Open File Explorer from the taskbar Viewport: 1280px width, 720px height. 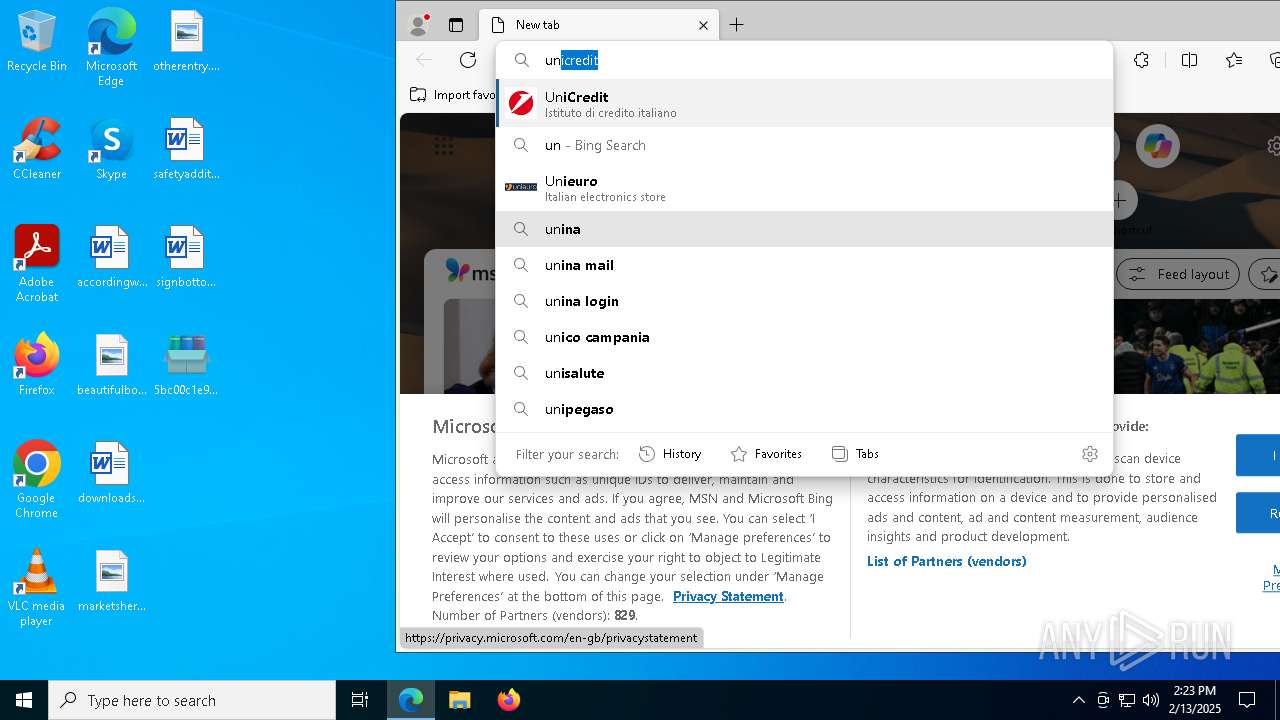coord(459,700)
